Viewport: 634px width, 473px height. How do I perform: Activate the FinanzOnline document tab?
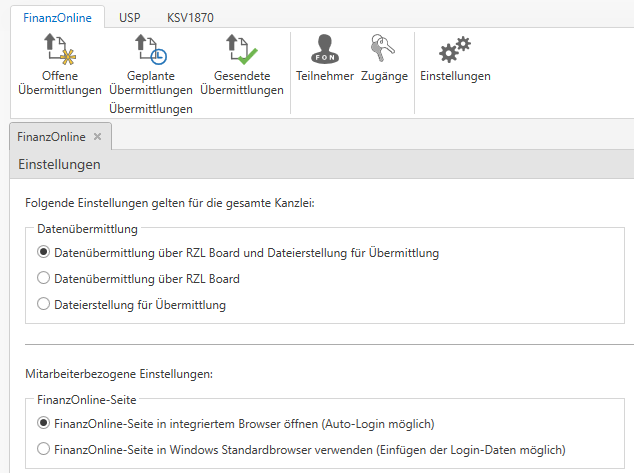tap(51, 137)
